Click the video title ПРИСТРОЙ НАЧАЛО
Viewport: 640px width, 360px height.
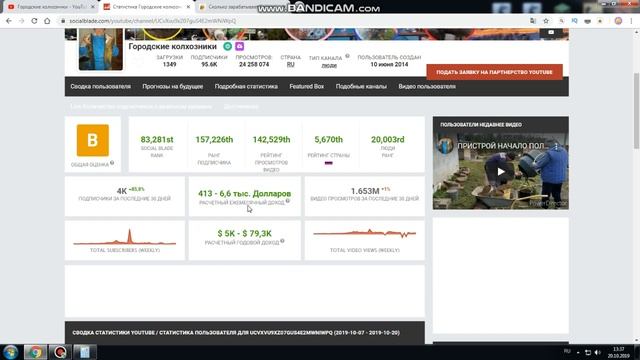(502, 146)
